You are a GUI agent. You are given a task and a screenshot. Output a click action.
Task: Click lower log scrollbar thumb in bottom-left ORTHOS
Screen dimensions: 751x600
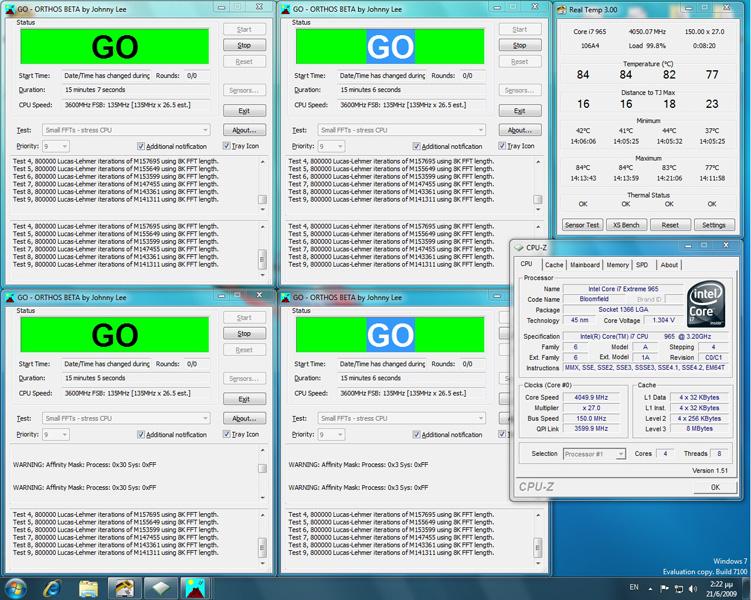(x=262, y=547)
